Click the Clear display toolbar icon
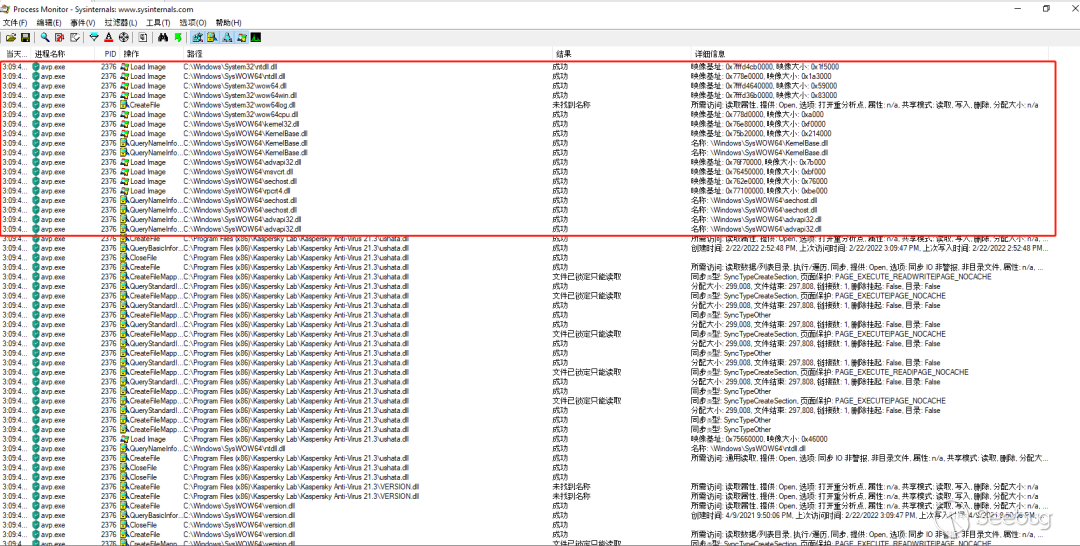This screenshot has width=1080, height=546. pos(74,37)
